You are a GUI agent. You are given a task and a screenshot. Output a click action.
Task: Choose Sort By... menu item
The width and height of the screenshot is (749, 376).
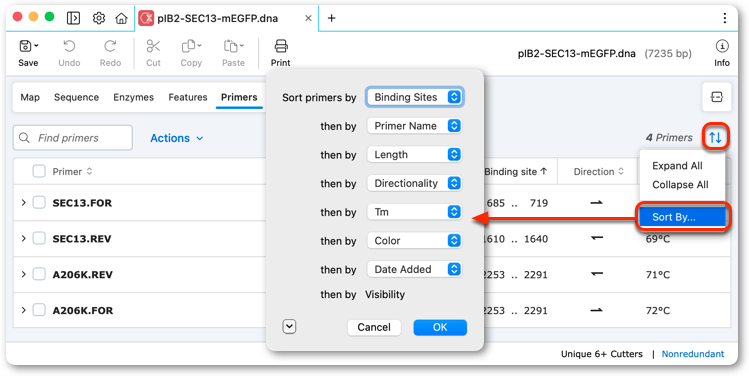point(683,217)
